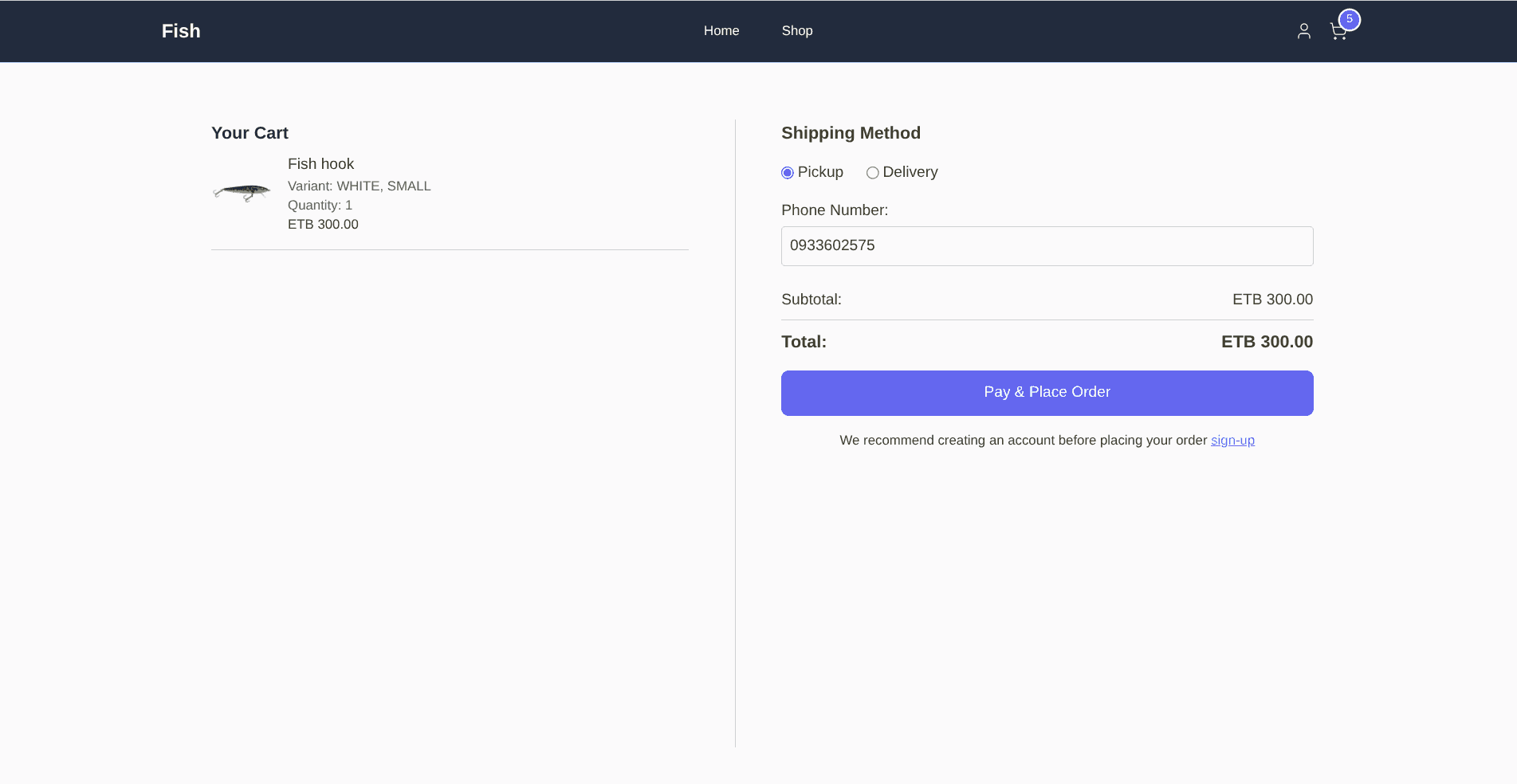Click the Fish hook product image
Viewport: 1517px width, 784px height.
tap(242, 190)
